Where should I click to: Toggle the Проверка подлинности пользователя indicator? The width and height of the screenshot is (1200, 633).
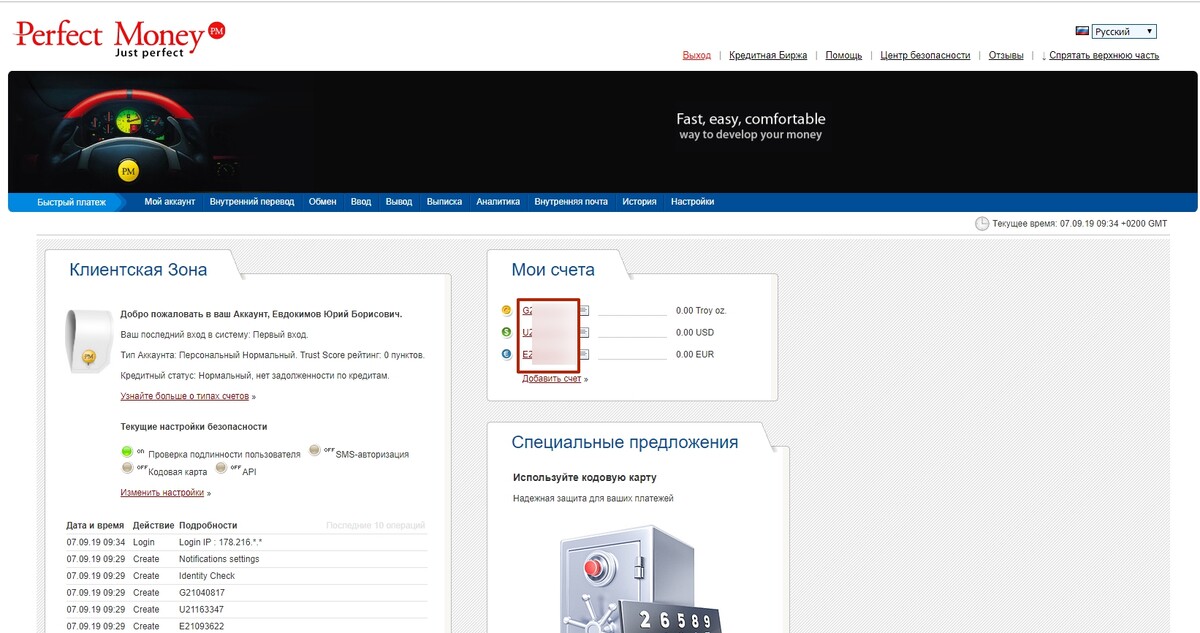127,451
